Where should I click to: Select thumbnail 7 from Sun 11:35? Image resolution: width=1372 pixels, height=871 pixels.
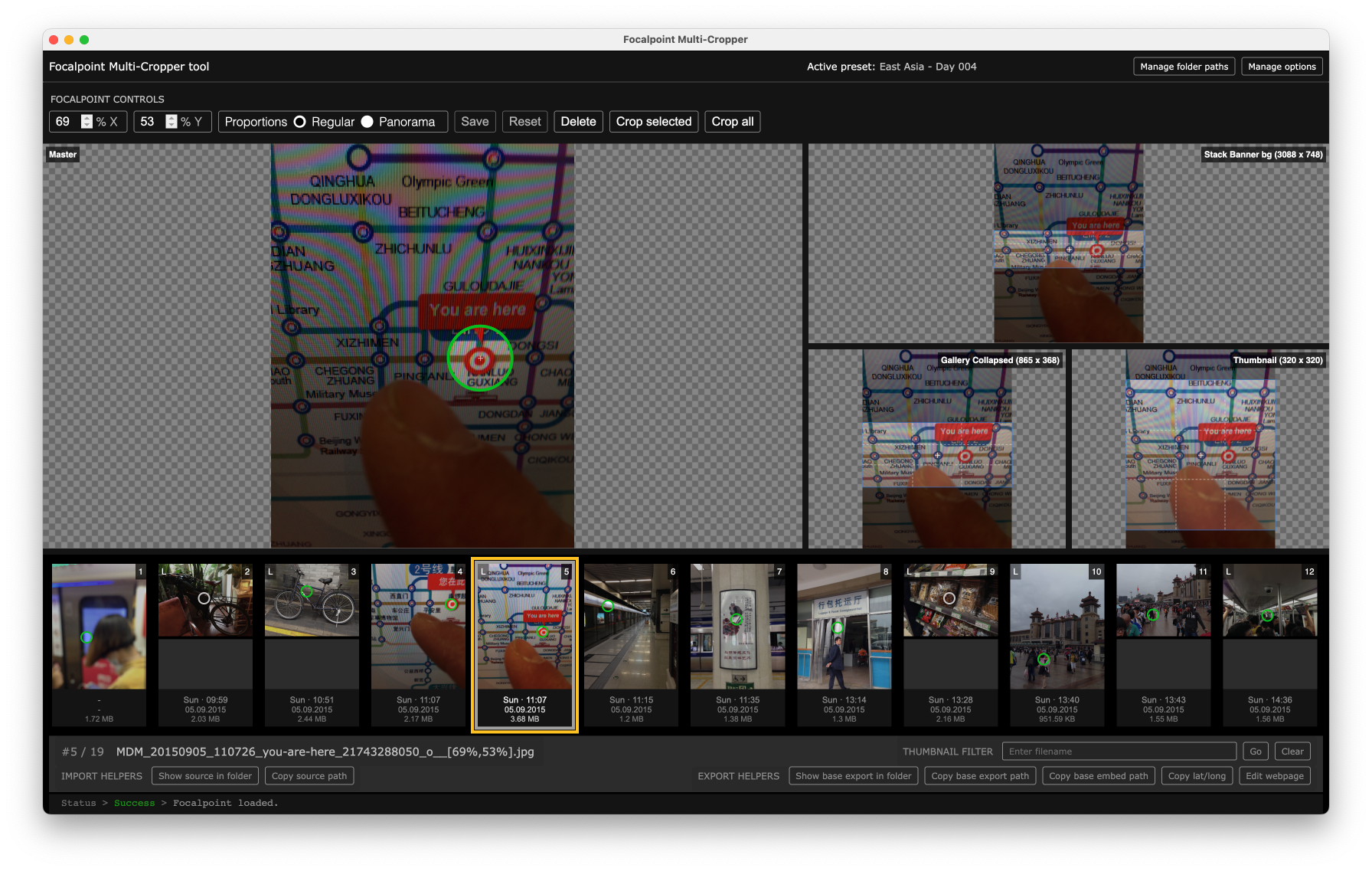[x=737, y=645]
